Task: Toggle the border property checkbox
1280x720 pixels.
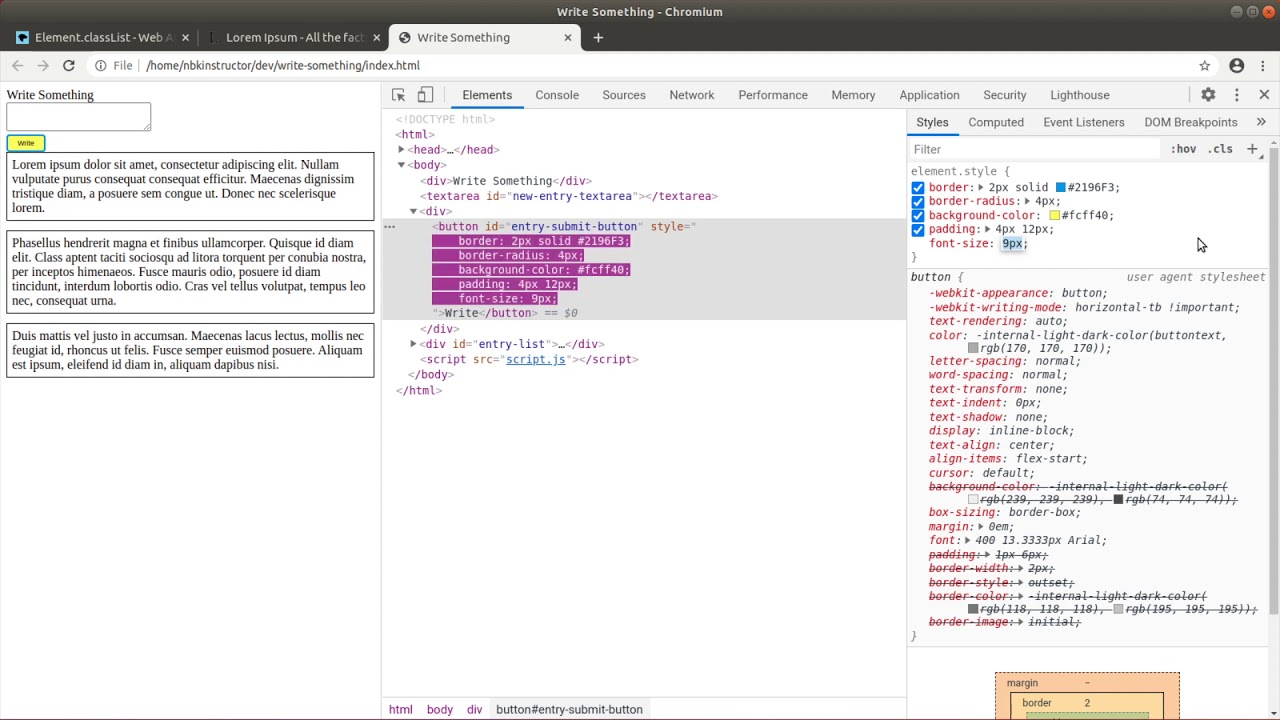Action: tap(918, 187)
